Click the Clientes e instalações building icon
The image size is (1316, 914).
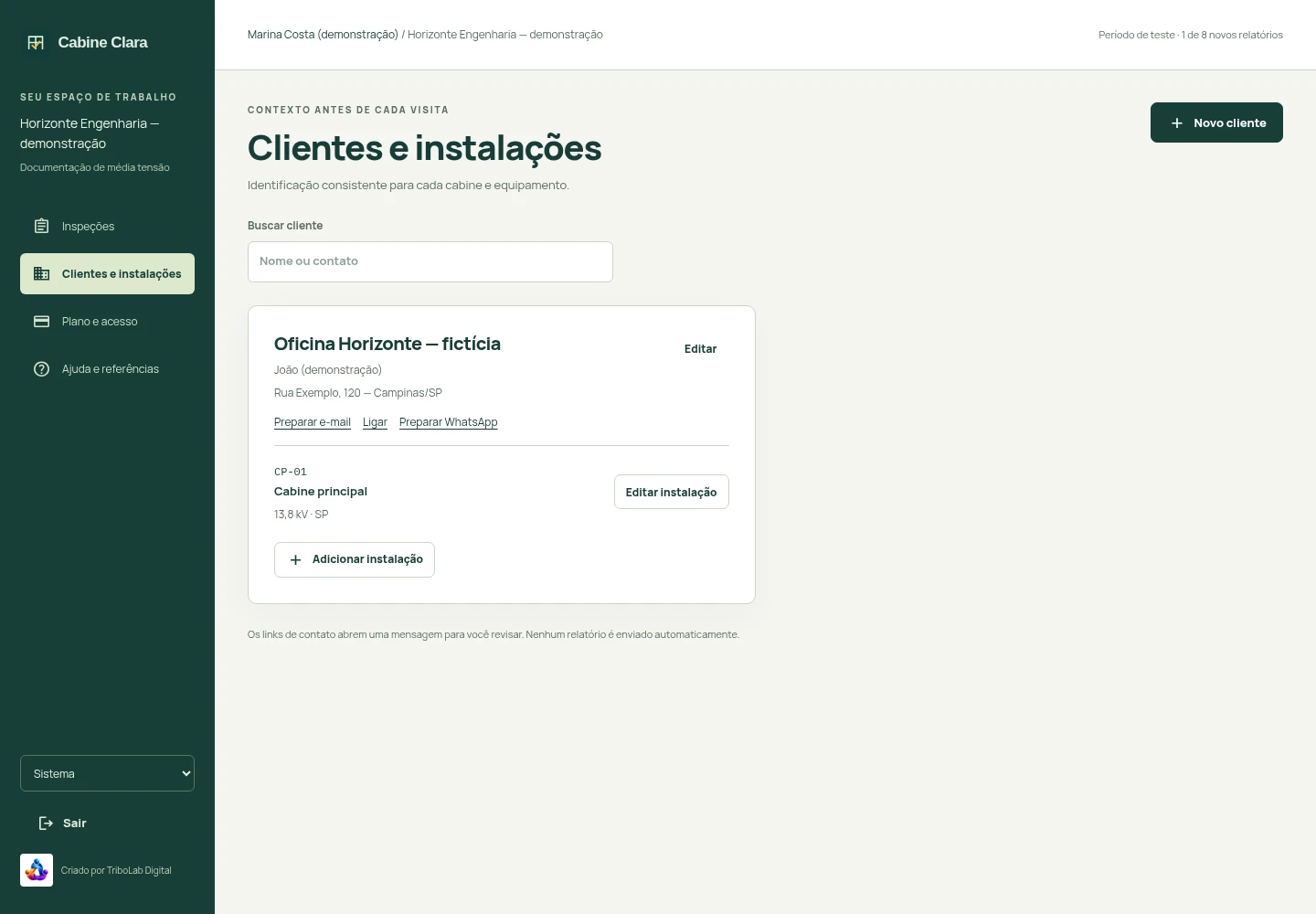click(41, 273)
